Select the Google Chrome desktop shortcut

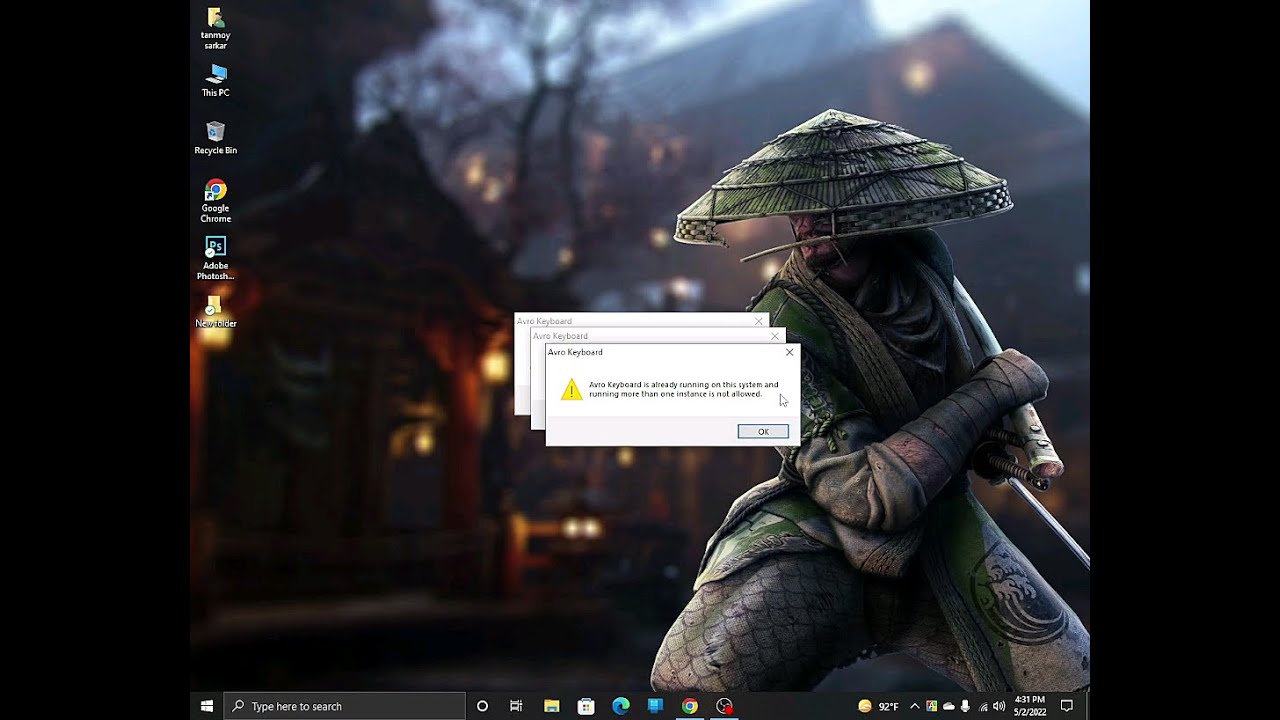click(215, 201)
